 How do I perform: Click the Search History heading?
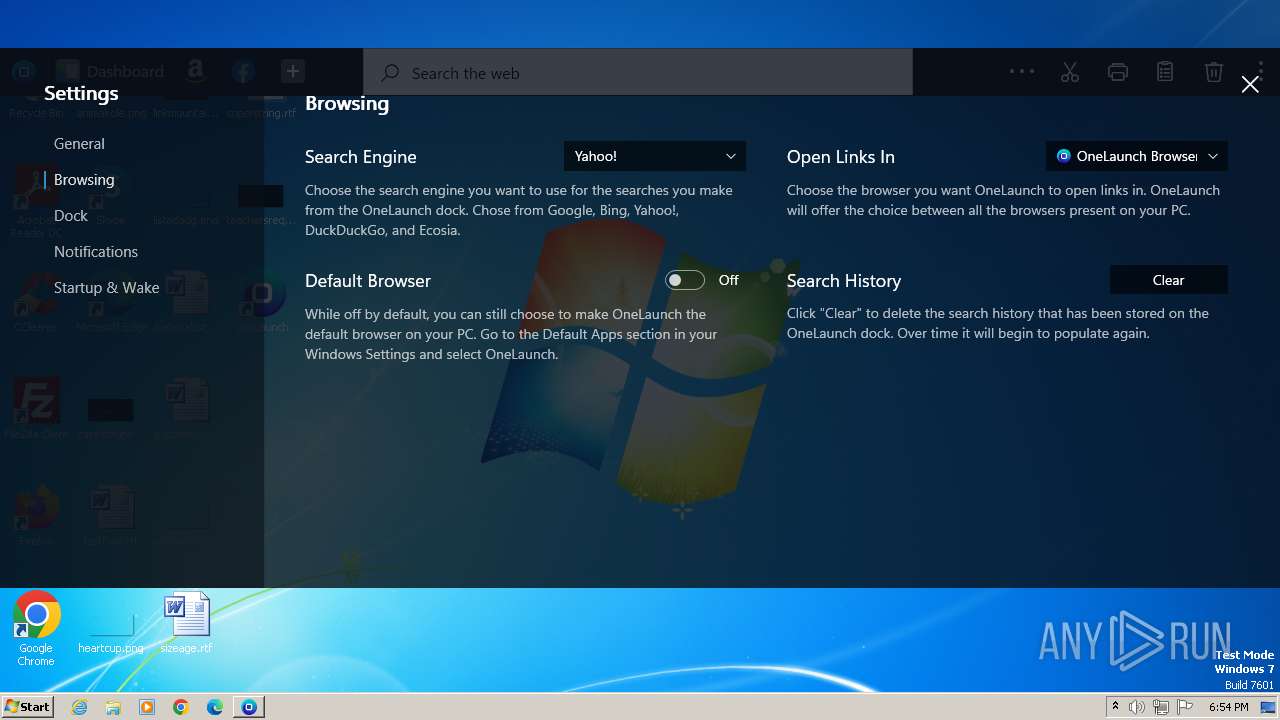pyautogui.click(x=844, y=281)
